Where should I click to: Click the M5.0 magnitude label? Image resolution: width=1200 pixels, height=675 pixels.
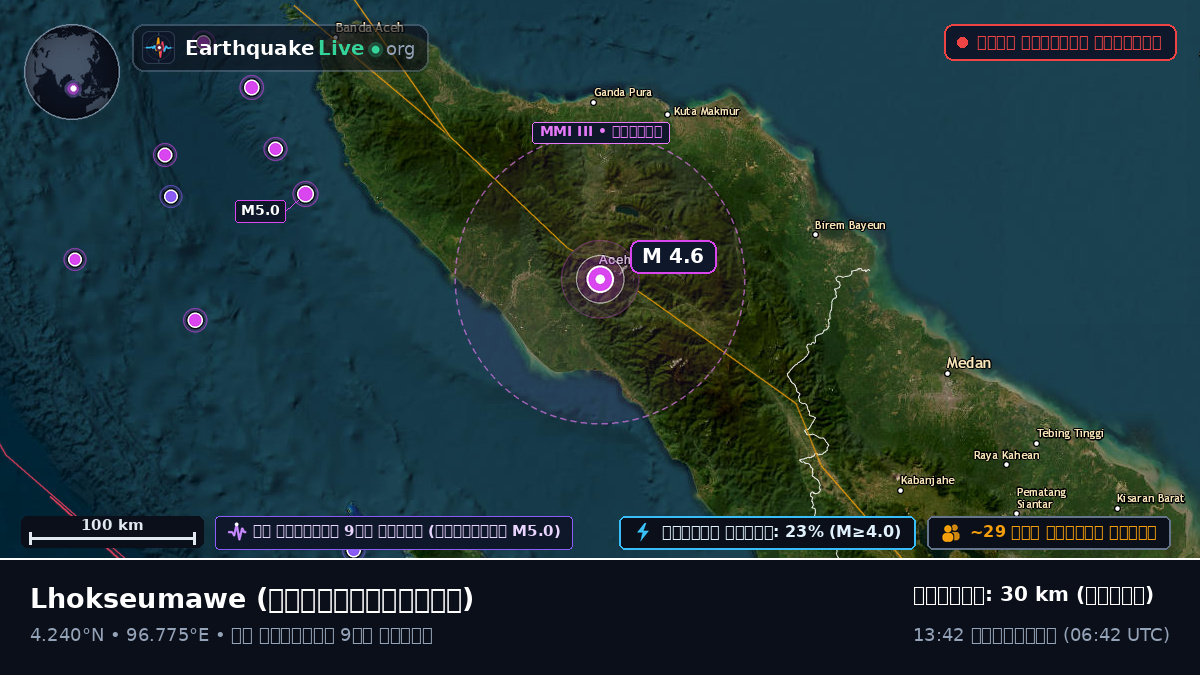[260, 211]
